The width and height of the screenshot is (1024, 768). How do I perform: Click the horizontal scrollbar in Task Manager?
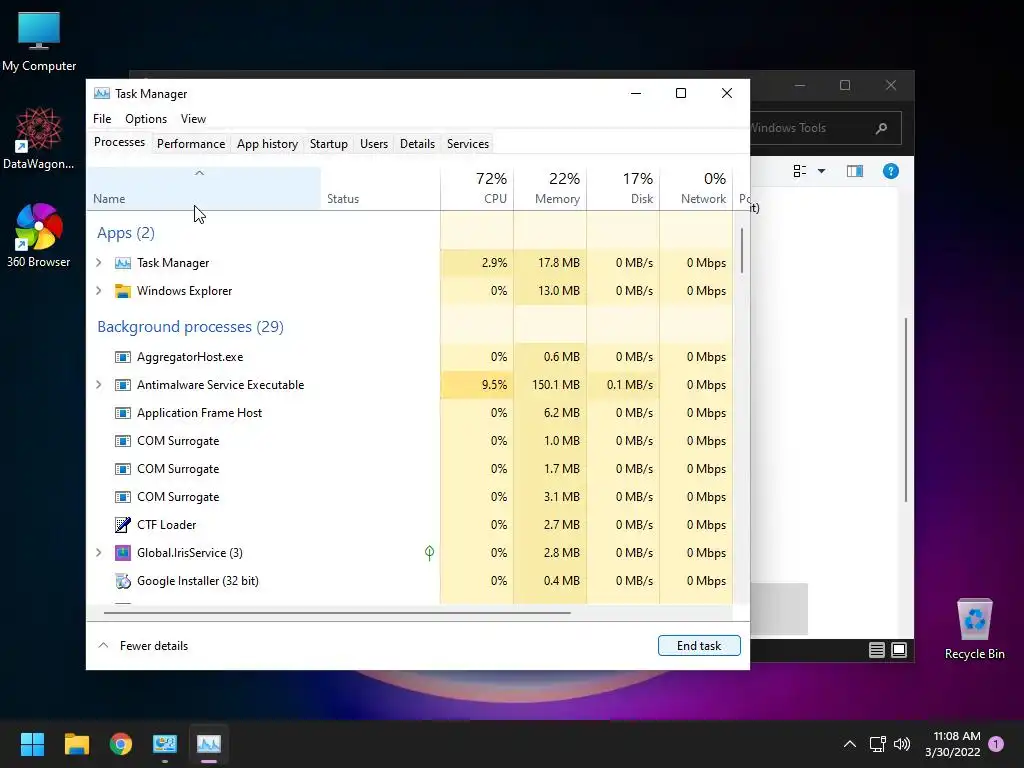tap(337, 613)
